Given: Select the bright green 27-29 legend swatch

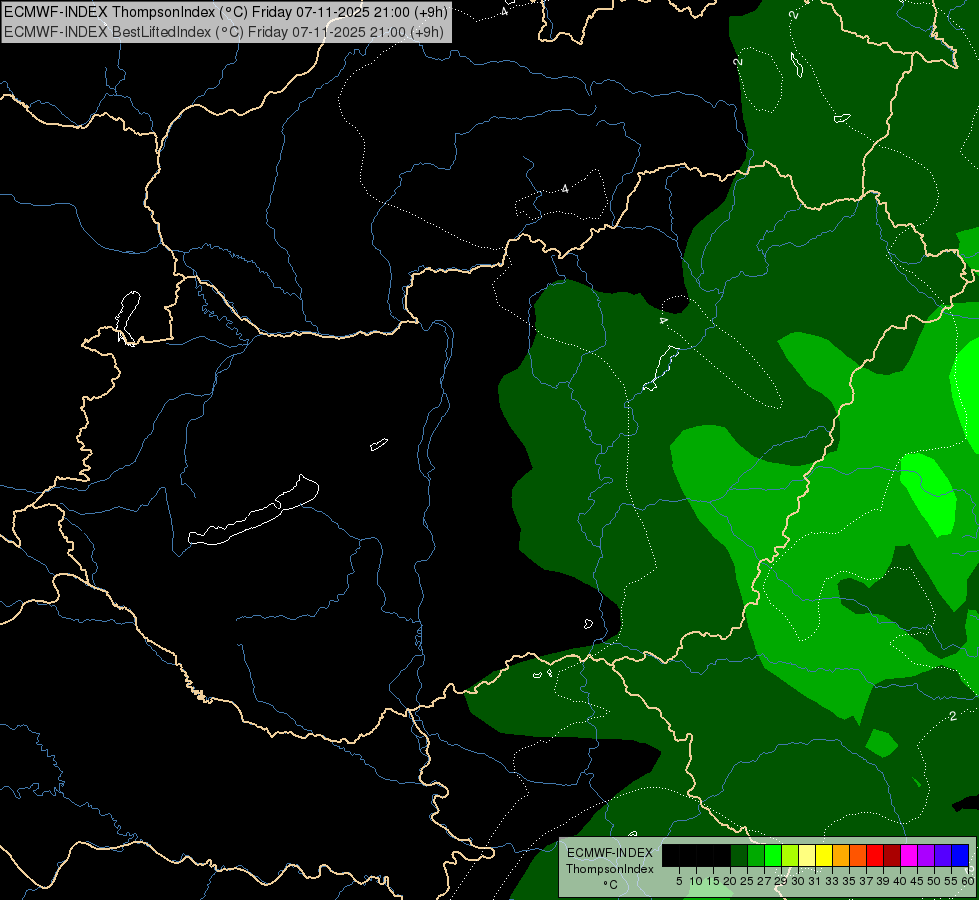Looking at the screenshot, I should point(773,855).
